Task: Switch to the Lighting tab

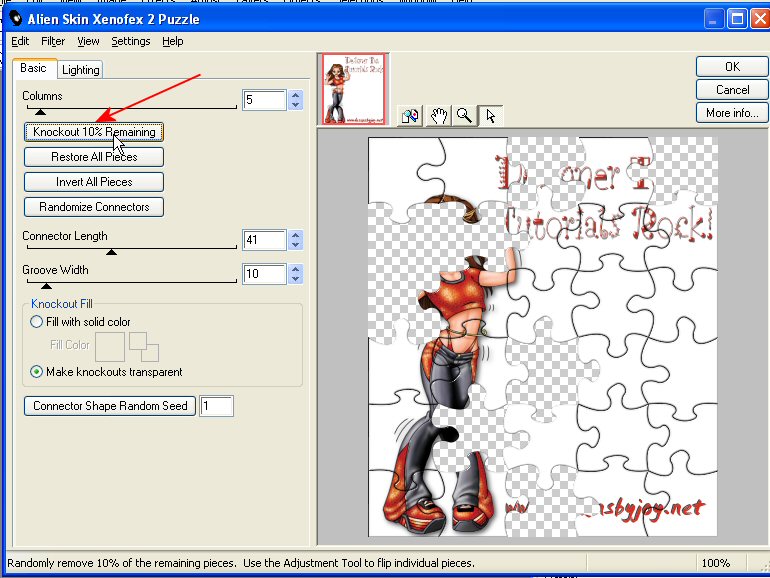Action: click(x=81, y=70)
